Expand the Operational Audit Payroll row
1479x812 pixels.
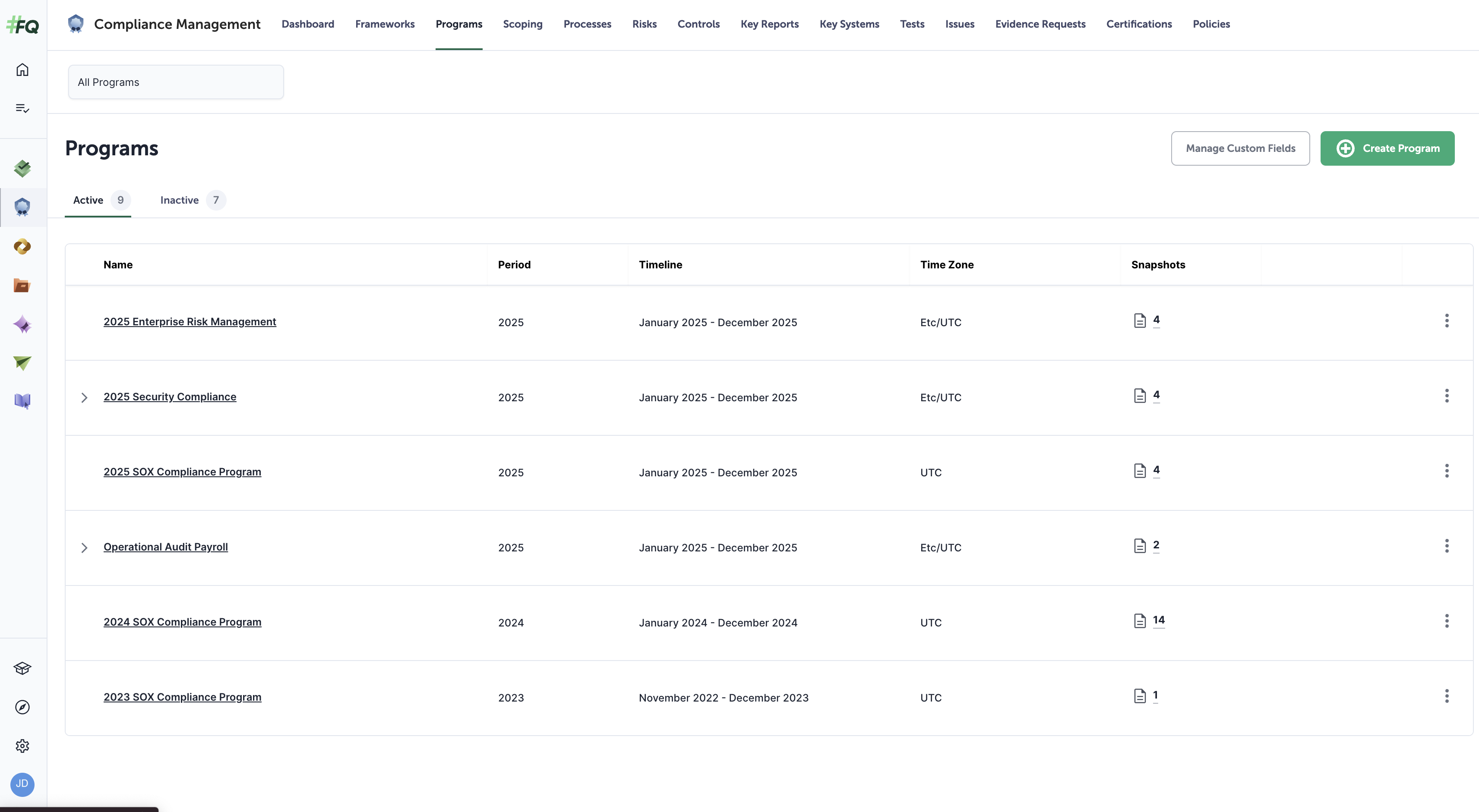tap(85, 548)
